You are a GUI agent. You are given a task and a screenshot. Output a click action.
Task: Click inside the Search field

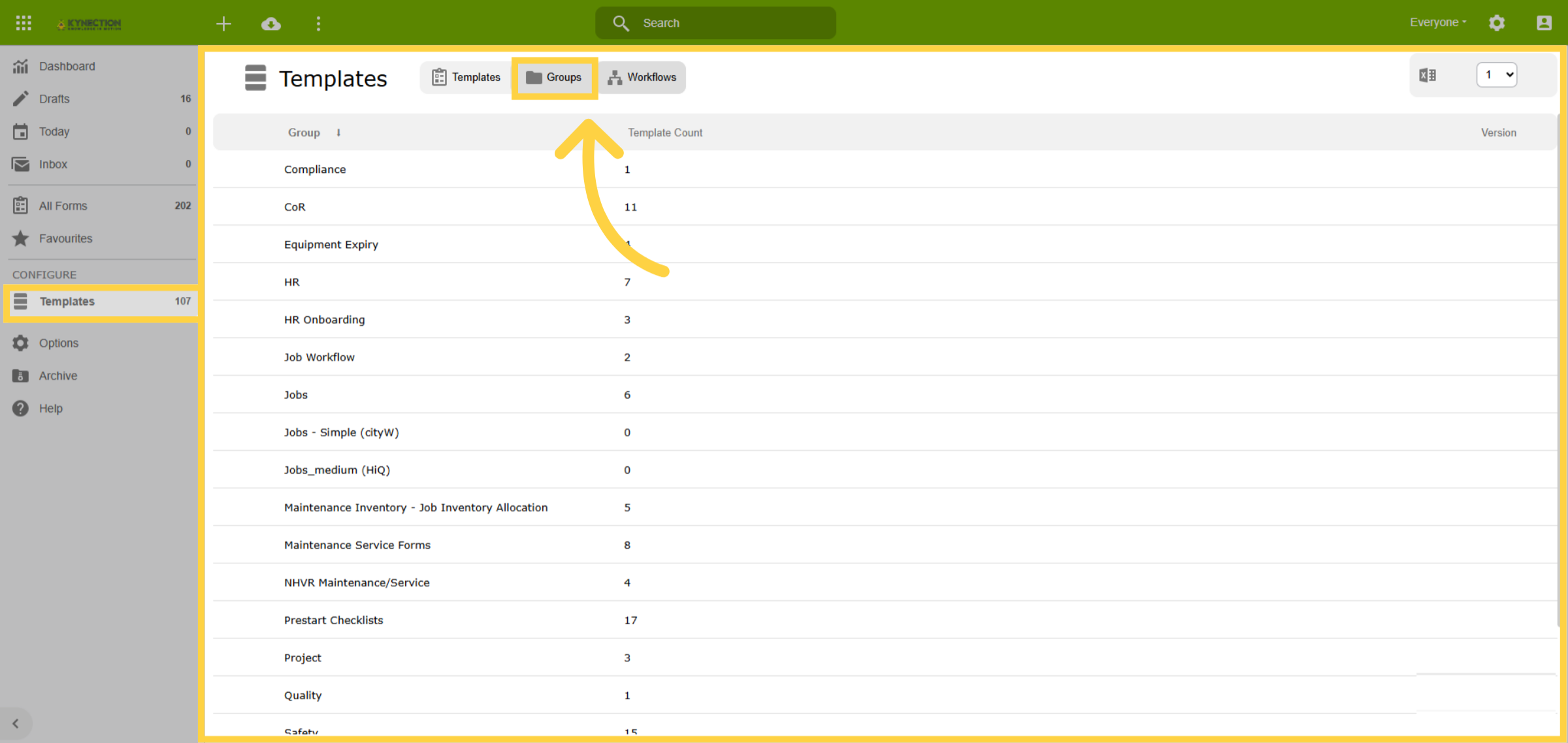(x=715, y=23)
